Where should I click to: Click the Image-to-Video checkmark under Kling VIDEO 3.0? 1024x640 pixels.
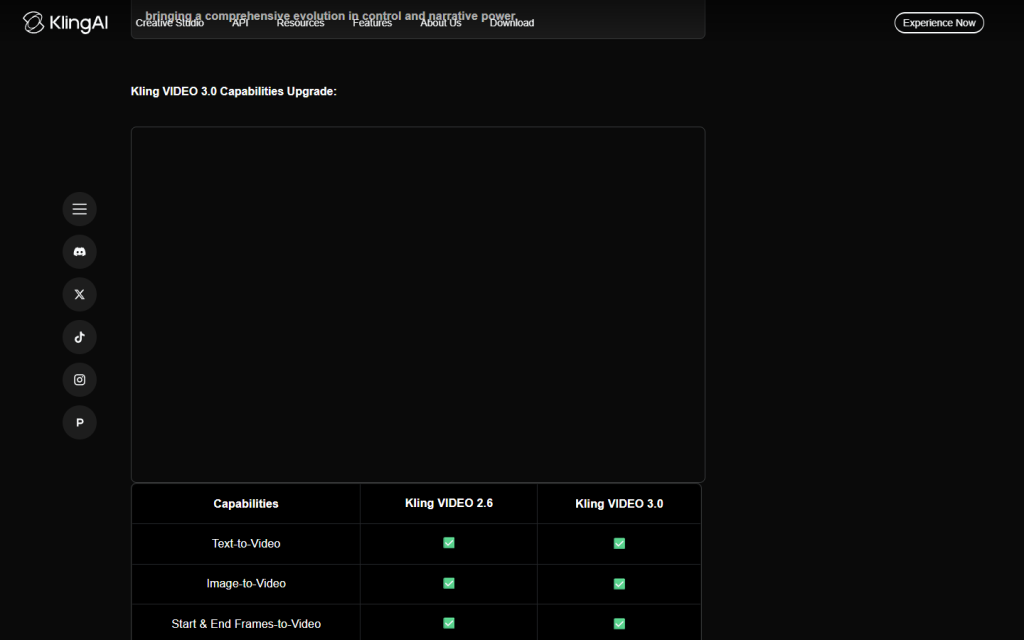(619, 584)
